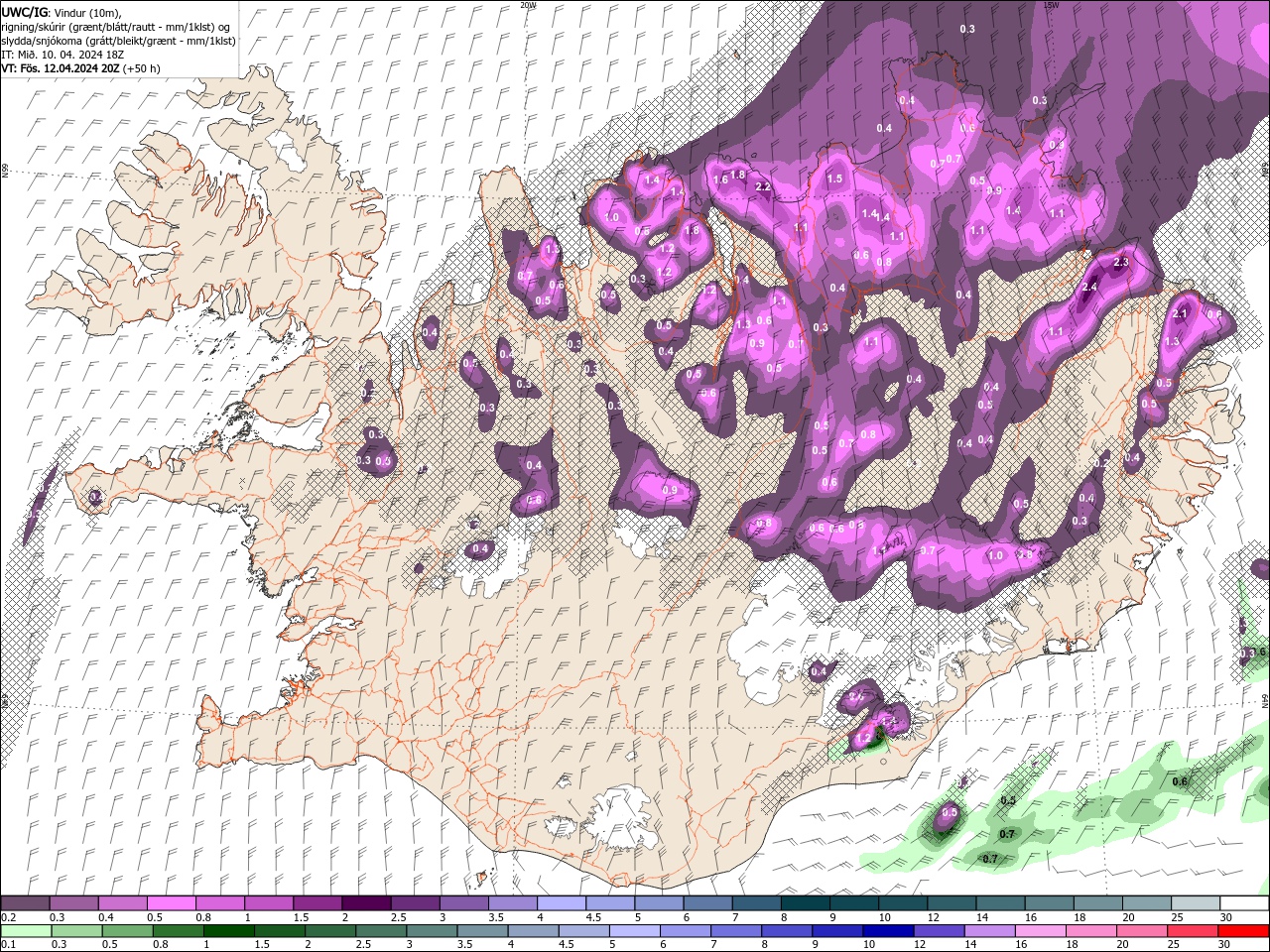Image resolution: width=1270 pixels, height=952 pixels.
Task: Click the '3.5' label in top legend row
Action: (495, 917)
